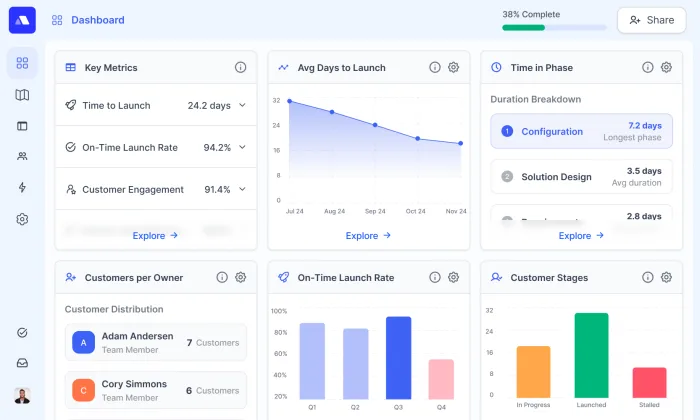
Task: Select the Configuration phase row
Action: click(x=581, y=131)
